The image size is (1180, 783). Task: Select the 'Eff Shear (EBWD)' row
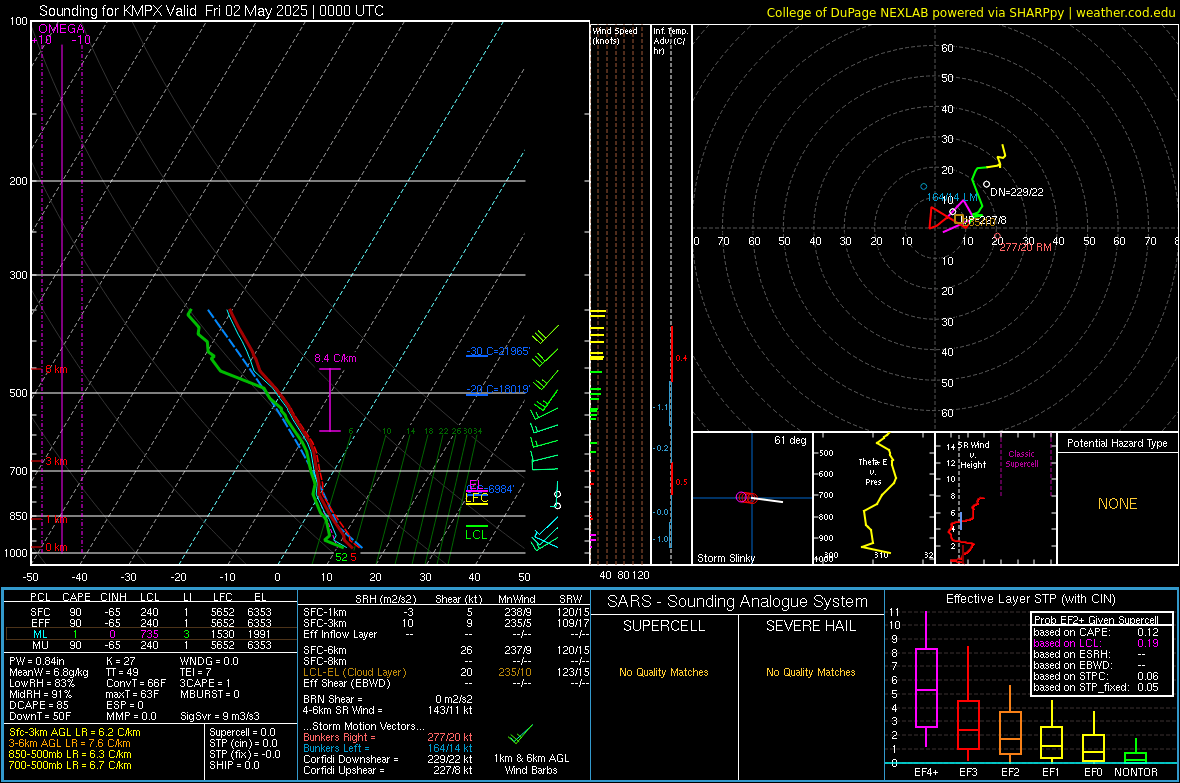coord(446,683)
